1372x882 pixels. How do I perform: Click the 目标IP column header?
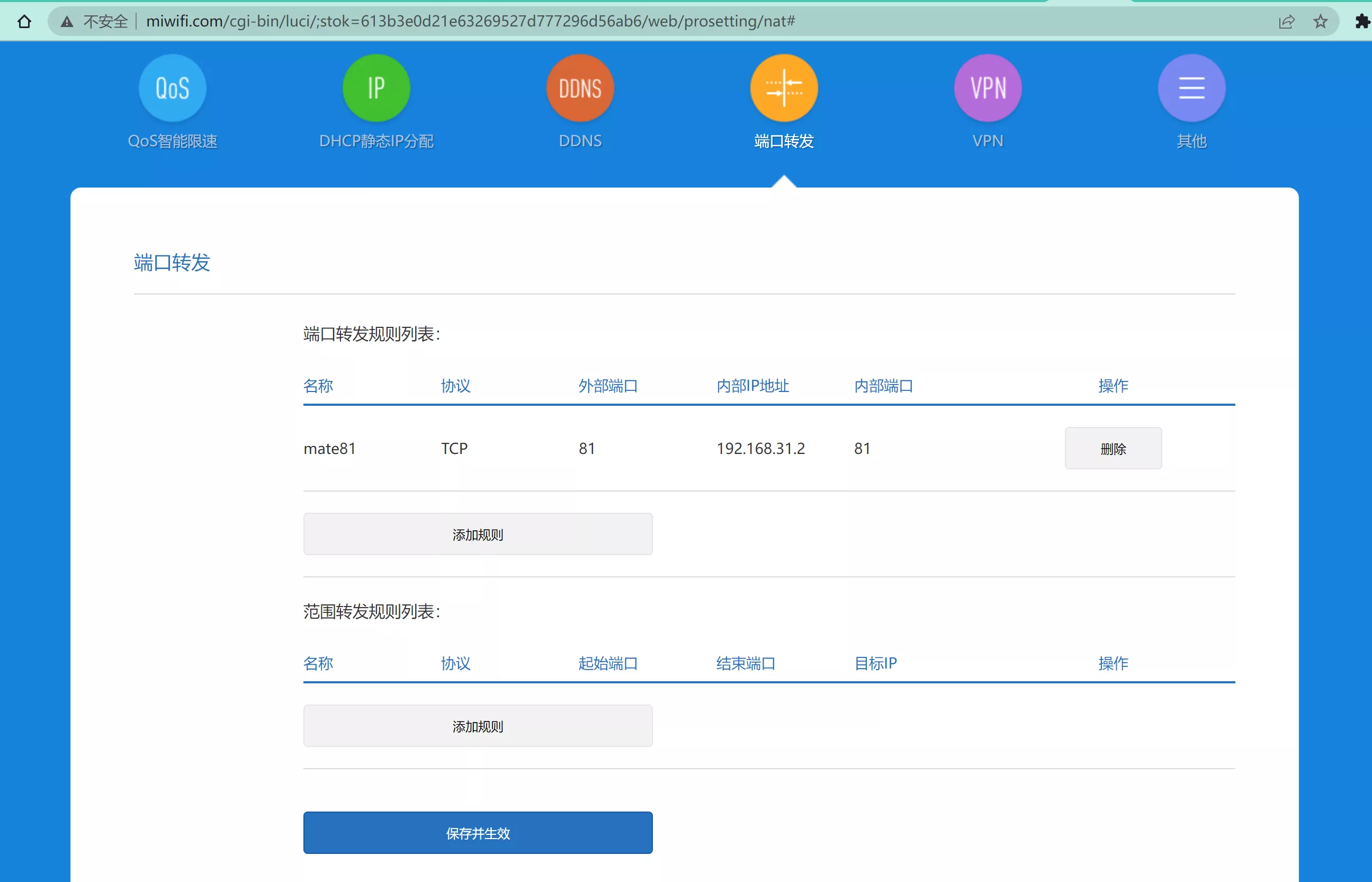pyautogui.click(x=875, y=663)
